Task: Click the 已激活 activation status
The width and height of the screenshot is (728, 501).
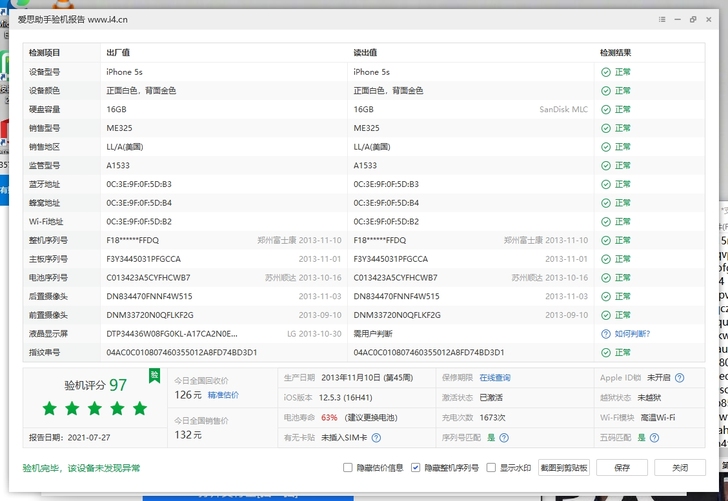Action: click(491, 398)
